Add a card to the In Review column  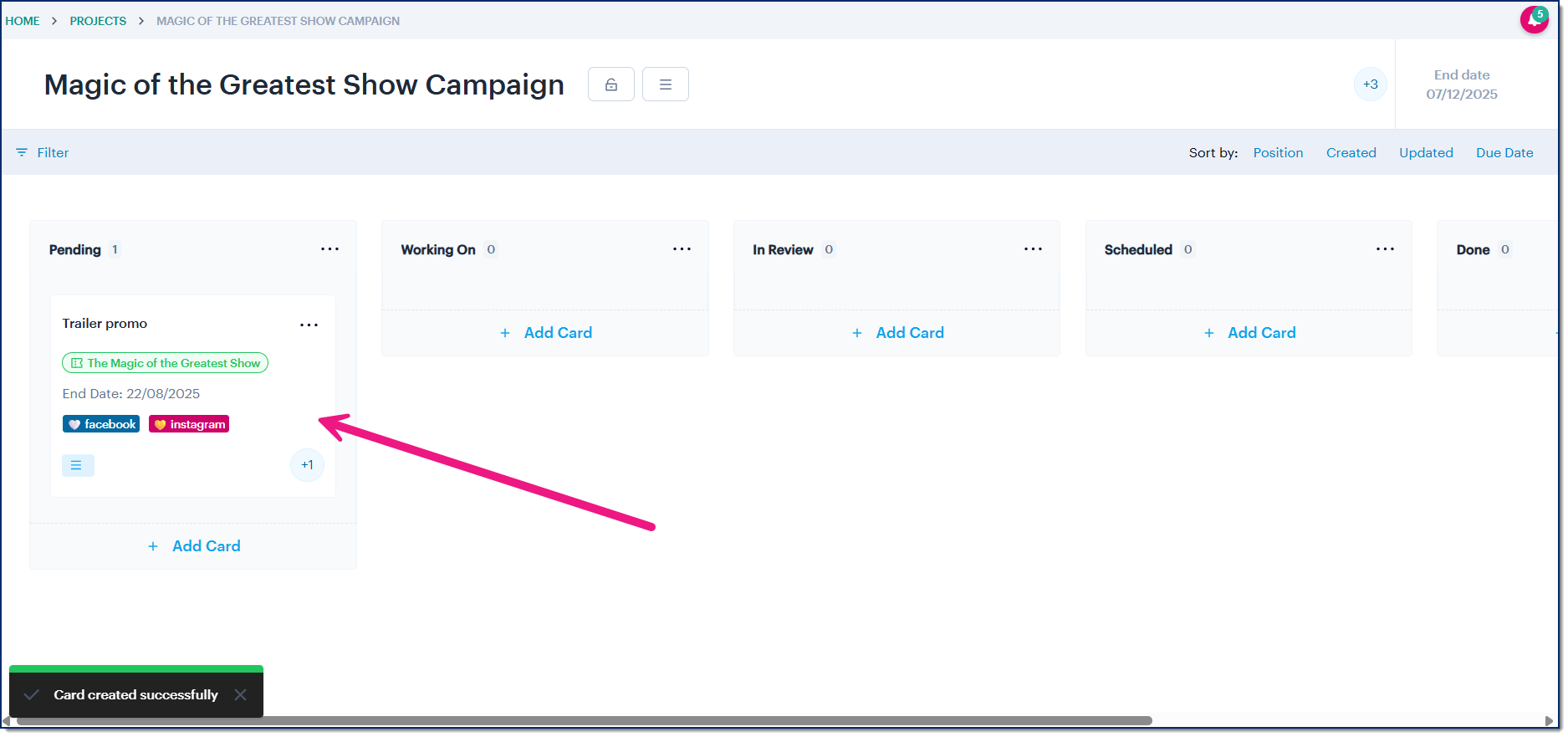(x=898, y=333)
